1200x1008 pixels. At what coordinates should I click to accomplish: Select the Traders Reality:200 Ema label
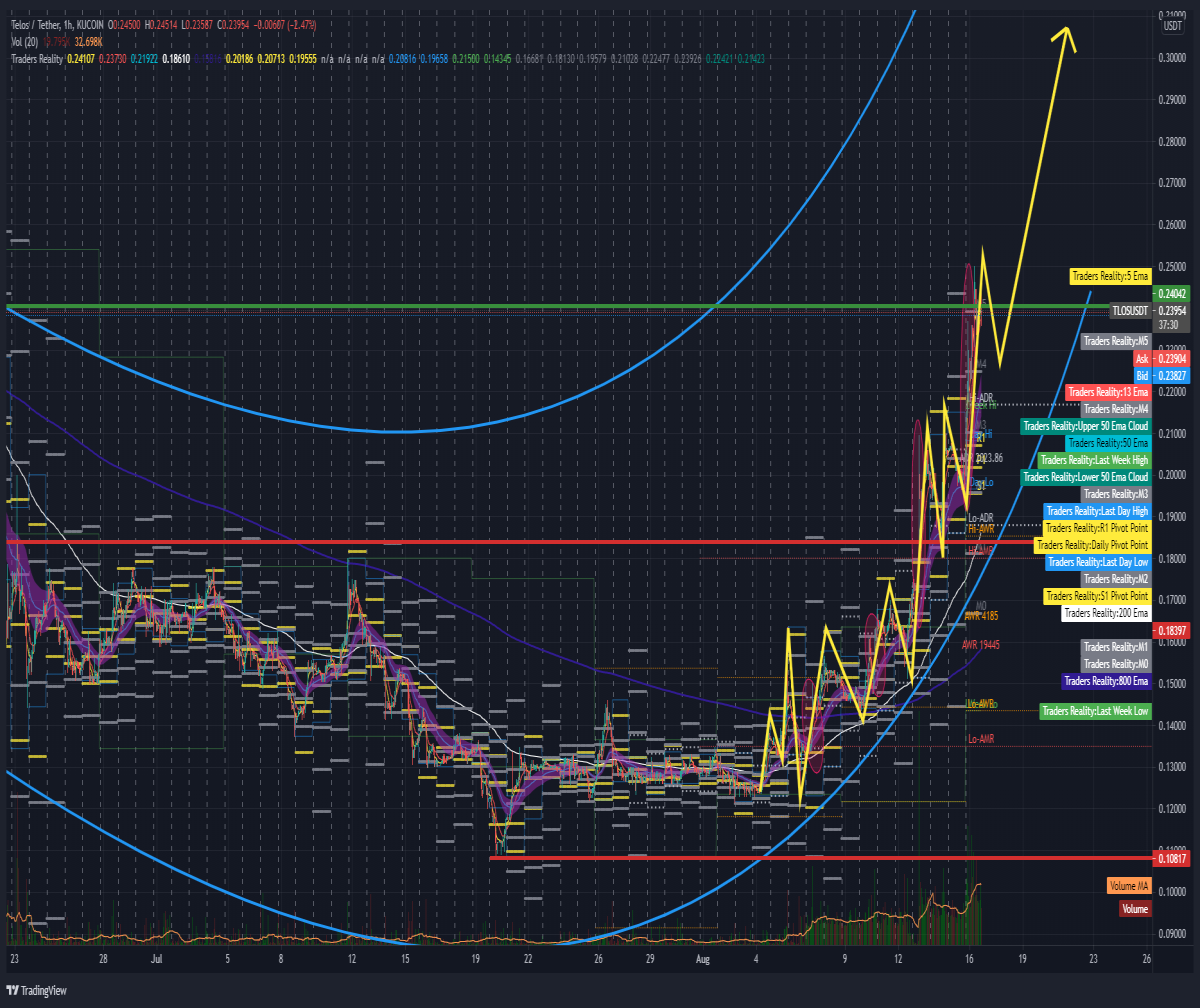point(1107,613)
